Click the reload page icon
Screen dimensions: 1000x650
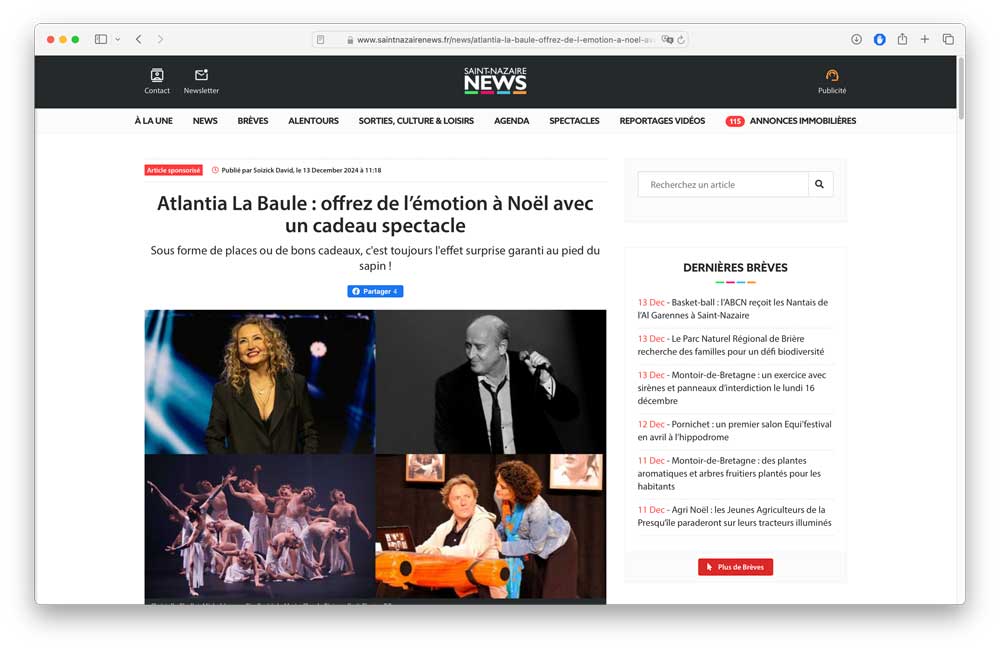coord(681,40)
